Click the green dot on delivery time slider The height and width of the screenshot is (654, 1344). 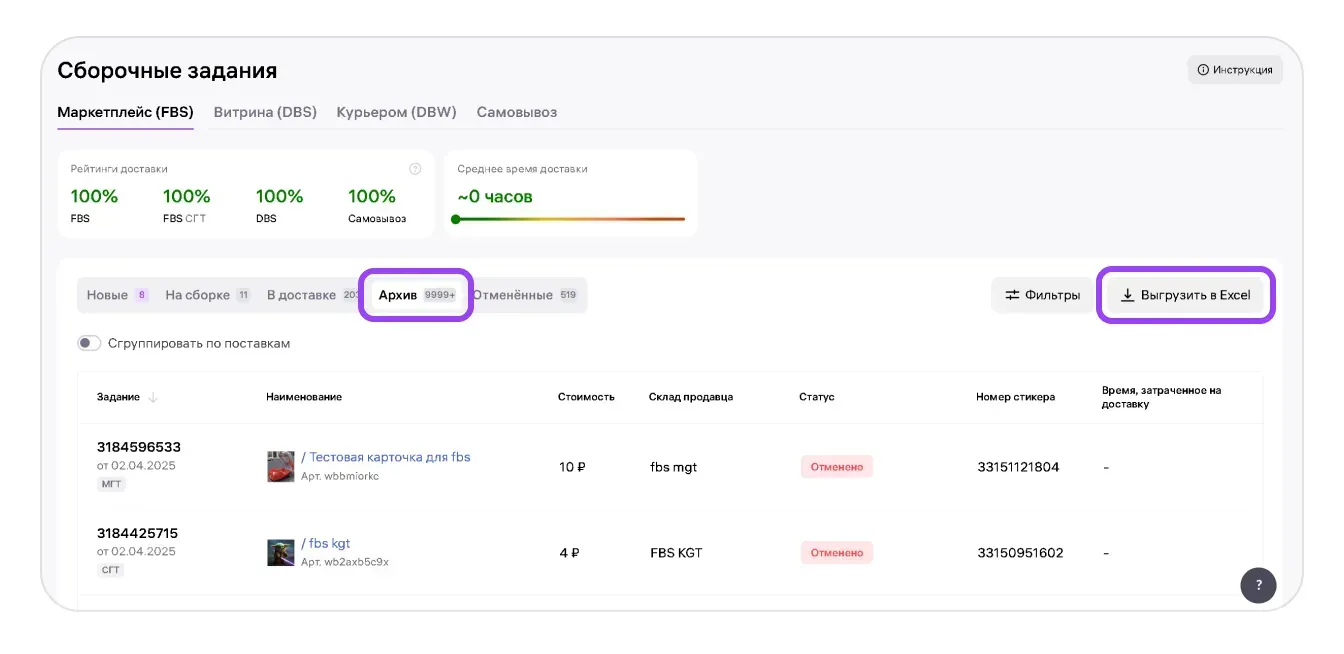(456, 219)
